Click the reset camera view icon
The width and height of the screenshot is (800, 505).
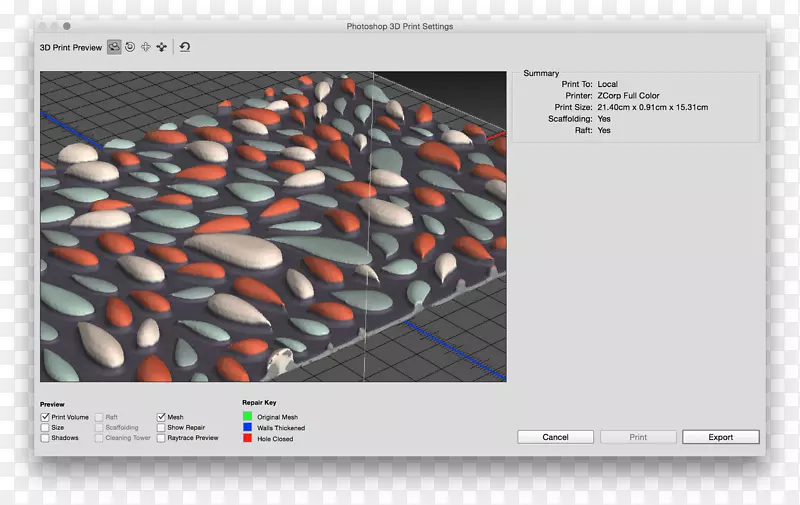pyautogui.click(x=185, y=47)
